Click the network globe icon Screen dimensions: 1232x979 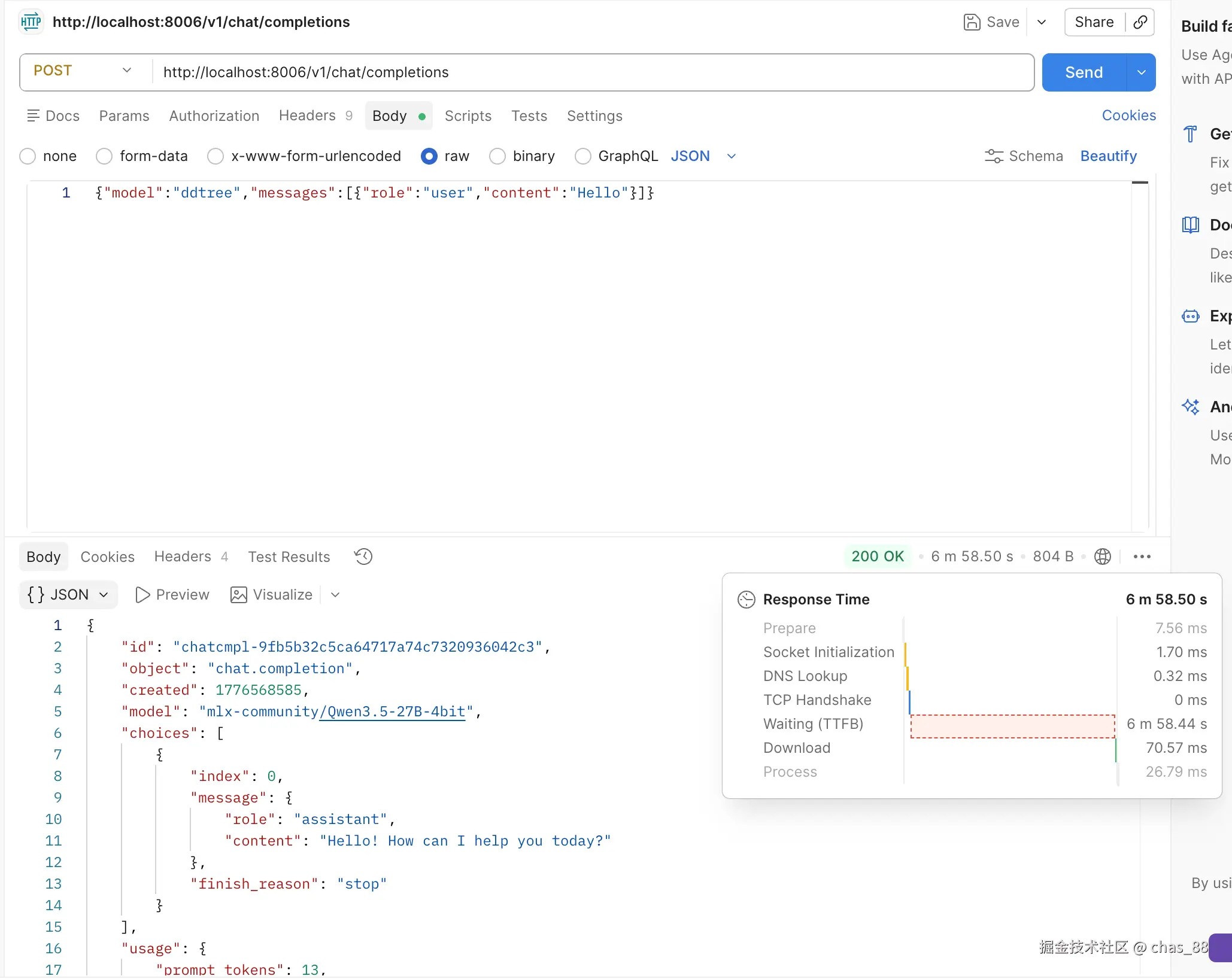tap(1102, 557)
